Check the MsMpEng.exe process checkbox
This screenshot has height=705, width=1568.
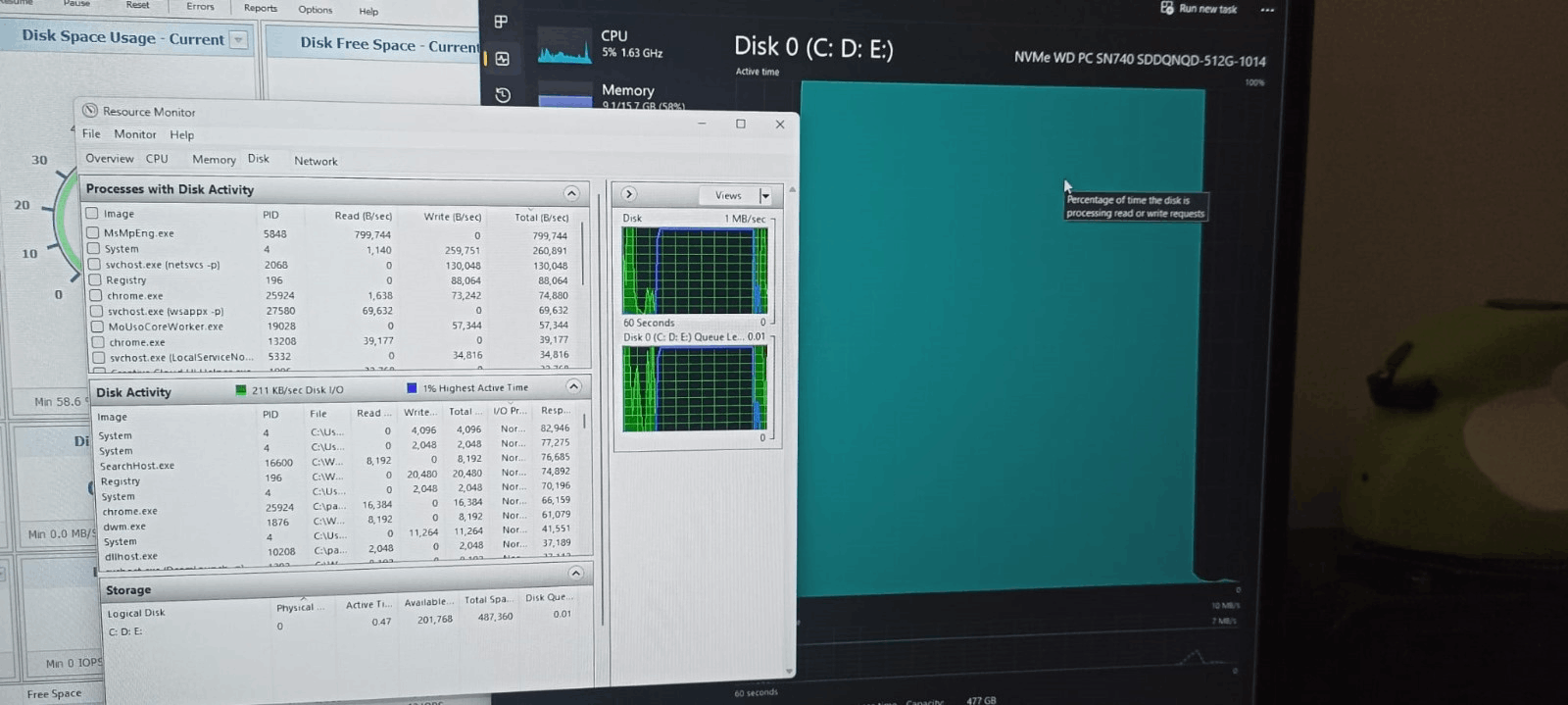click(x=93, y=232)
